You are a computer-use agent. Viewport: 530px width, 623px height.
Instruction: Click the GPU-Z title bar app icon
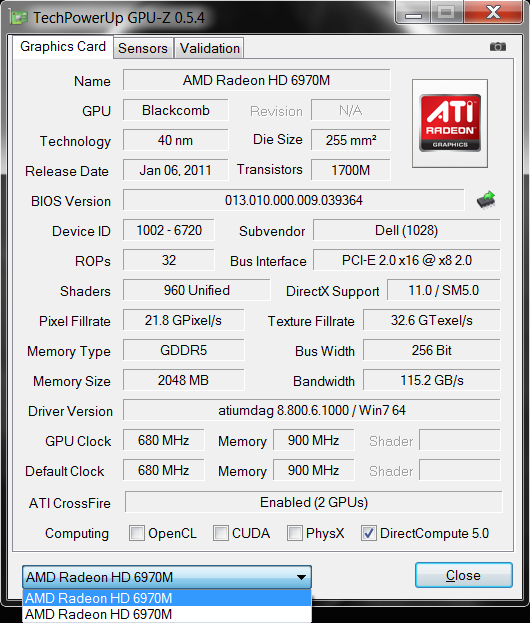pyautogui.click(x=18, y=17)
